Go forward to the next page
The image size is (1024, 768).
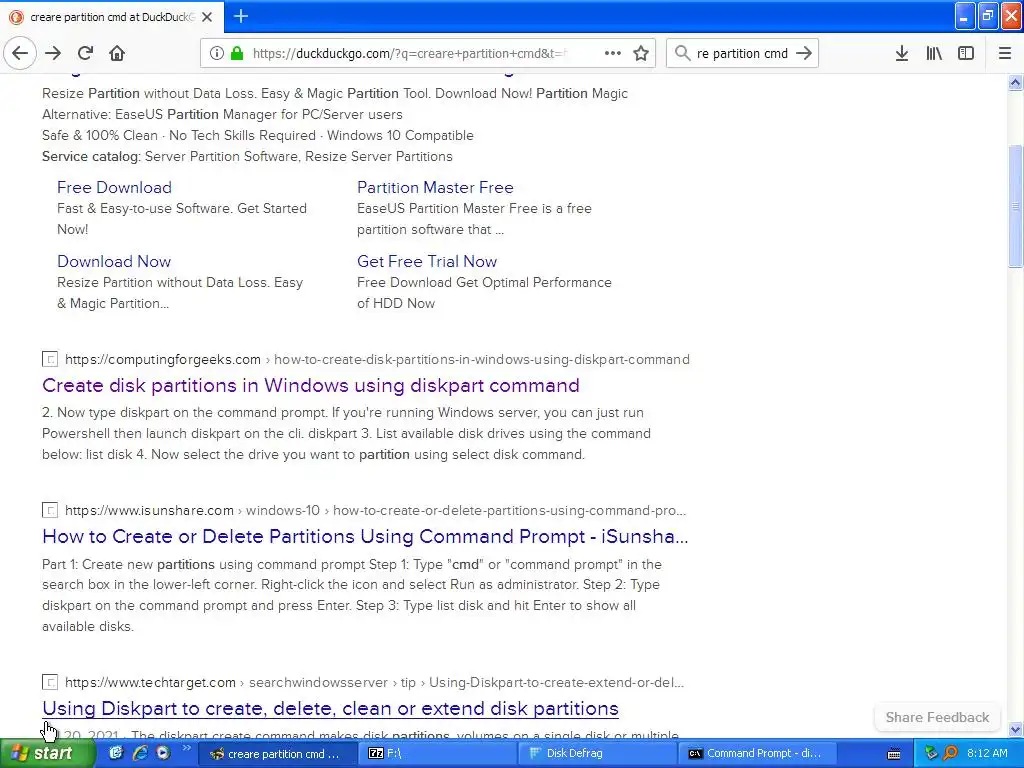pos(53,53)
